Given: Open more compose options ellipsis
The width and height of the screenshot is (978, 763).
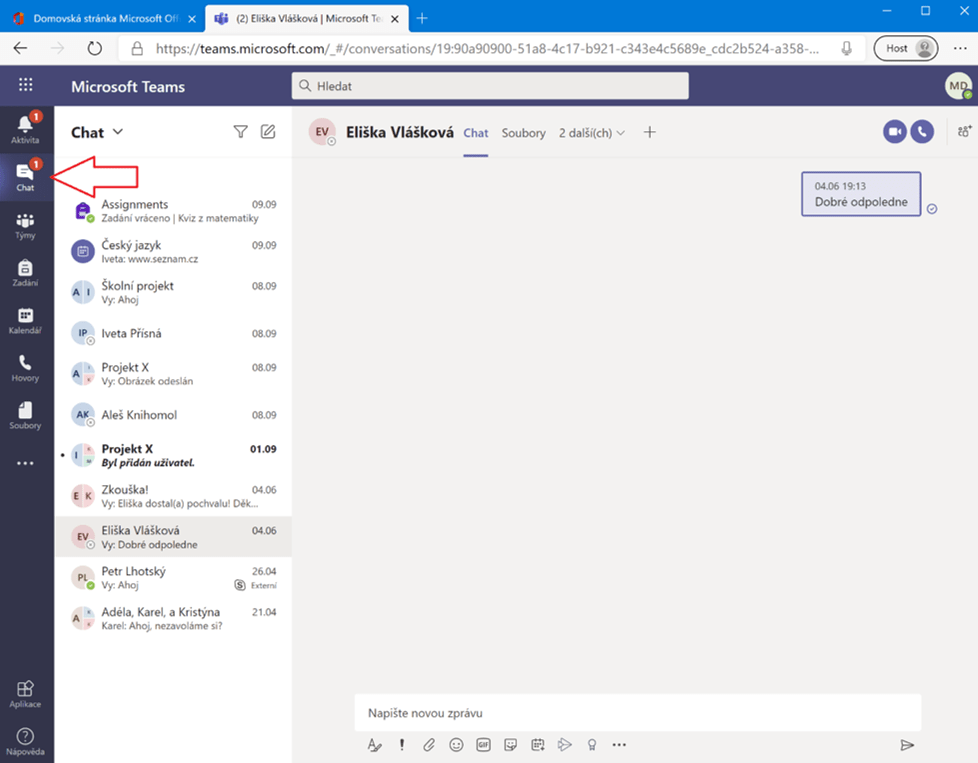Looking at the screenshot, I should (x=619, y=745).
